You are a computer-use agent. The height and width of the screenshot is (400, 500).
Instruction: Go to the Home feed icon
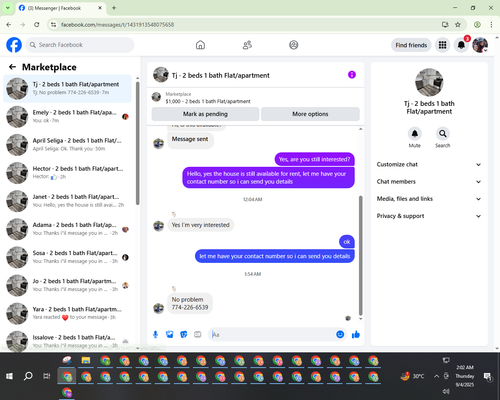pyautogui.click(x=200, y=45)
